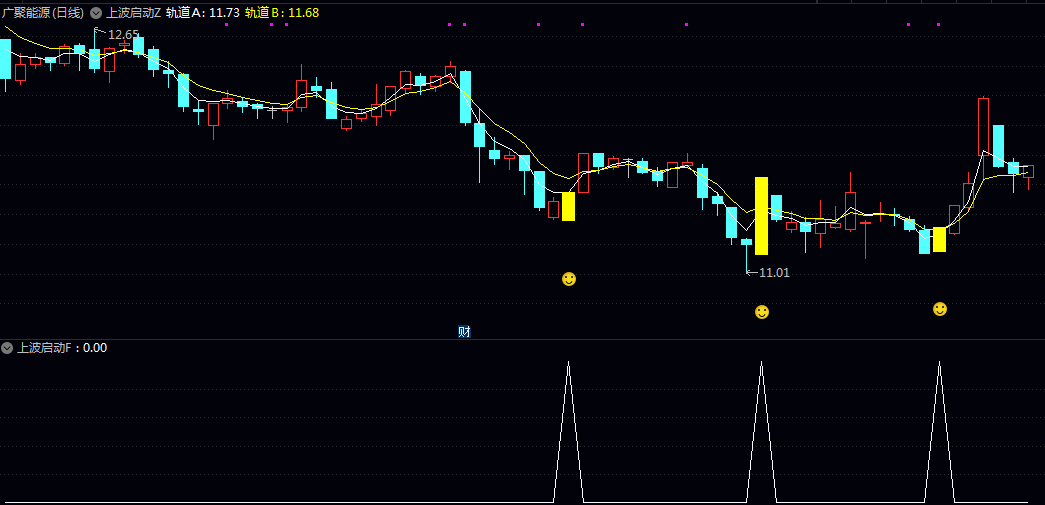Click the 上波启动Z indicator name

[x=133, y=13]
